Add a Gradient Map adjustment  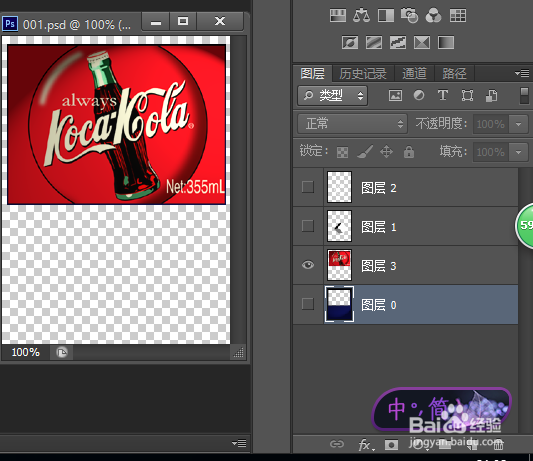446,43
